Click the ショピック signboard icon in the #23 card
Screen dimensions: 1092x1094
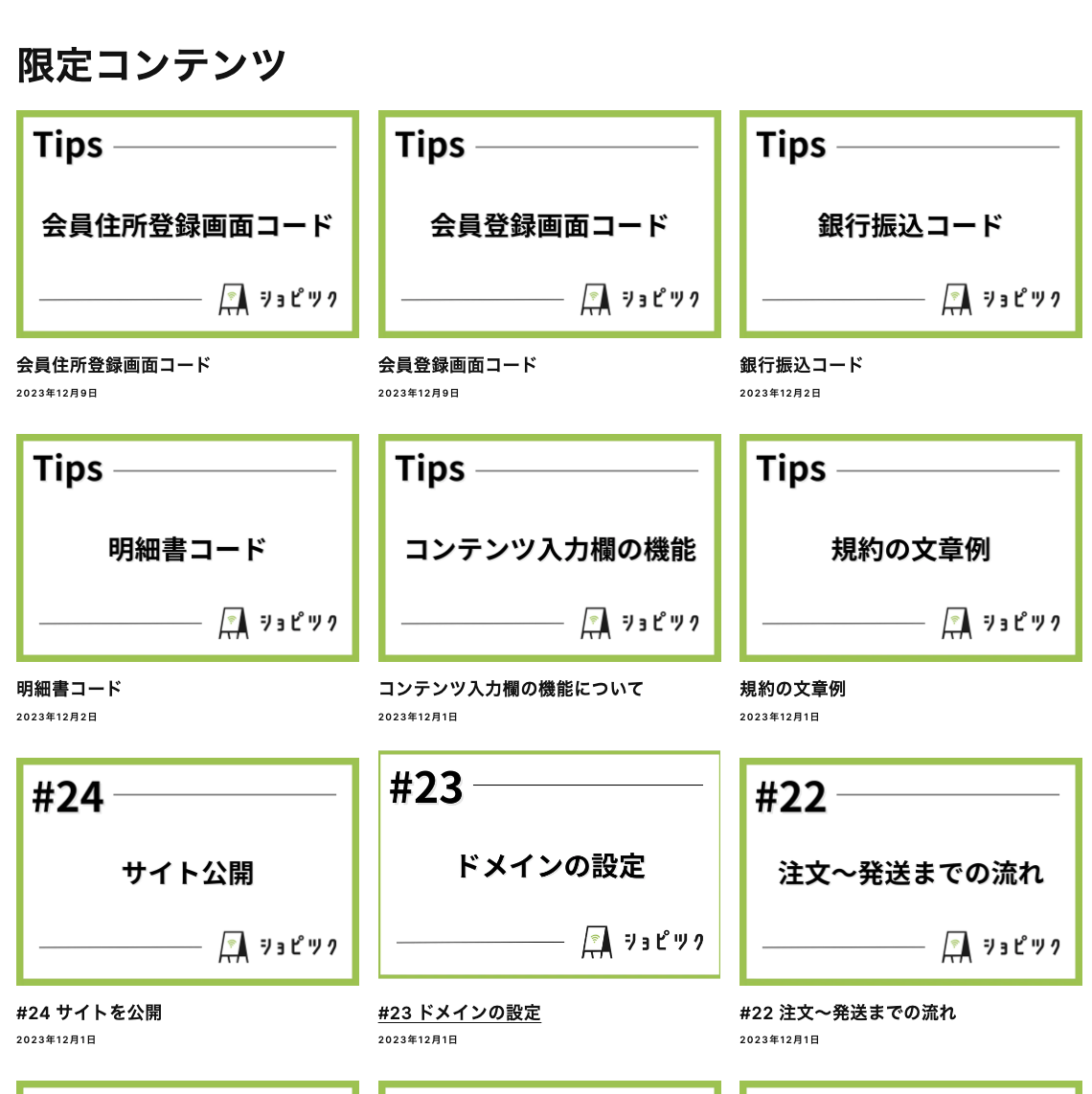pyautogui.click(x=596, y=943)
